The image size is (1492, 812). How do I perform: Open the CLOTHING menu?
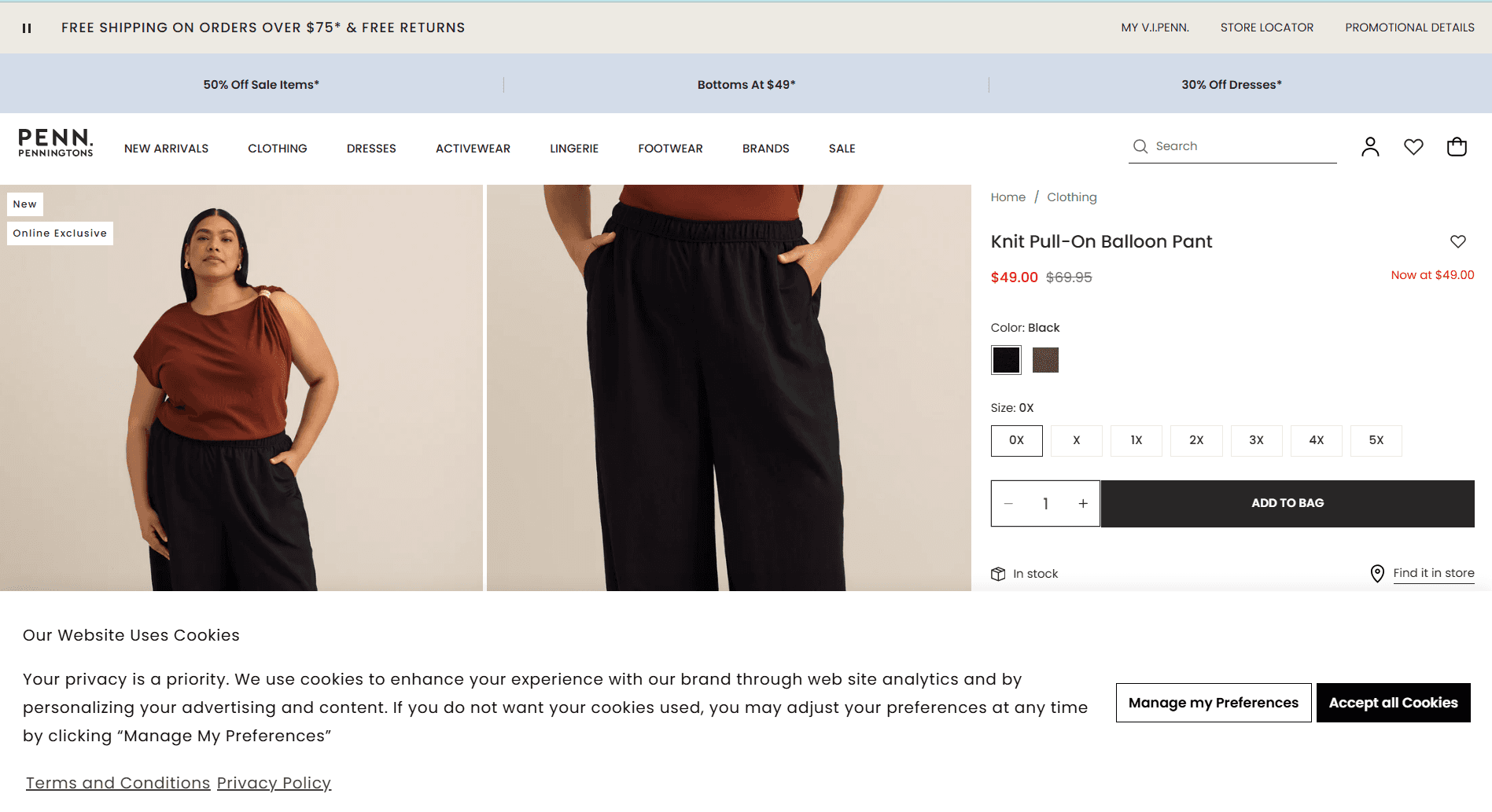pos(277,148)
